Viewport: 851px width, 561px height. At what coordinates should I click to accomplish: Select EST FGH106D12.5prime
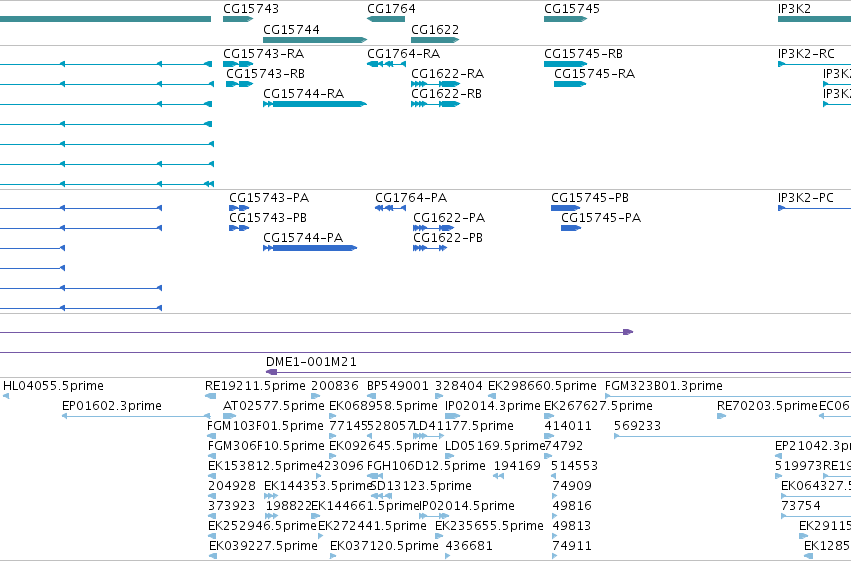(426, 466)
